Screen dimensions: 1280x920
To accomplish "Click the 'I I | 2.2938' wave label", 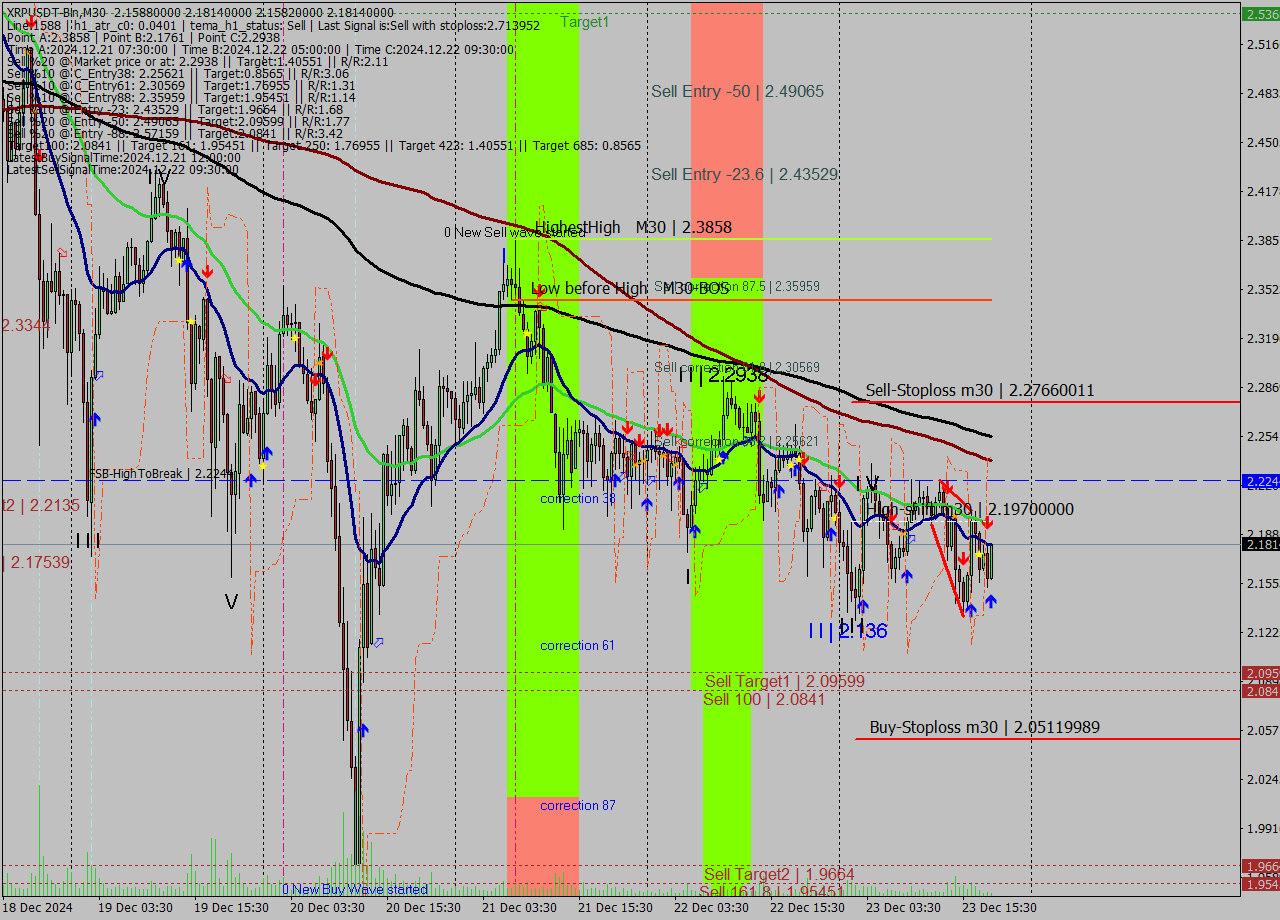I will pyautogui.click(x=723, y=376).
